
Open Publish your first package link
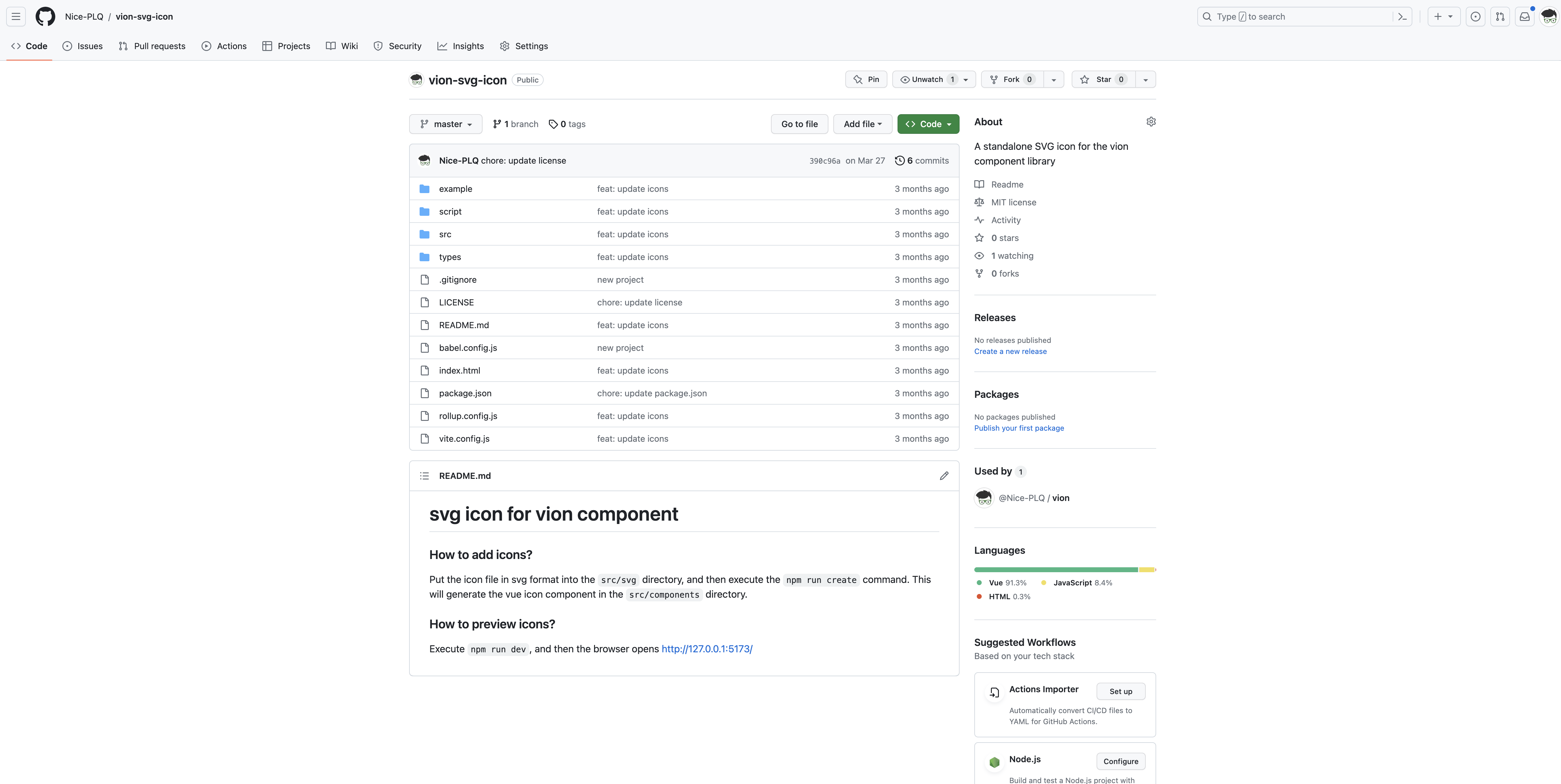[1019, 428]
